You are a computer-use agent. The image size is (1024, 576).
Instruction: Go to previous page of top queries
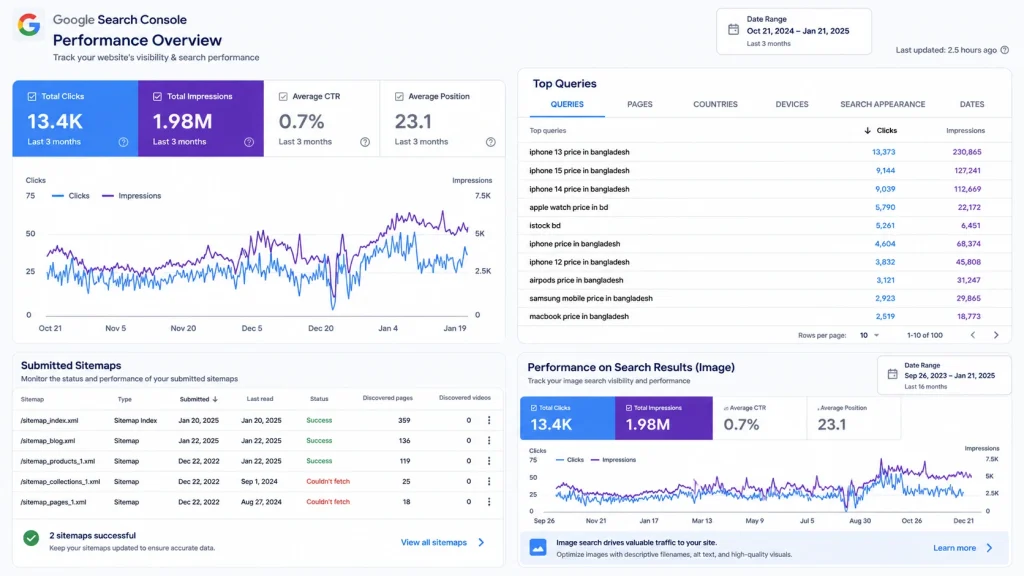pyautogui.click(x=972, y=335)
